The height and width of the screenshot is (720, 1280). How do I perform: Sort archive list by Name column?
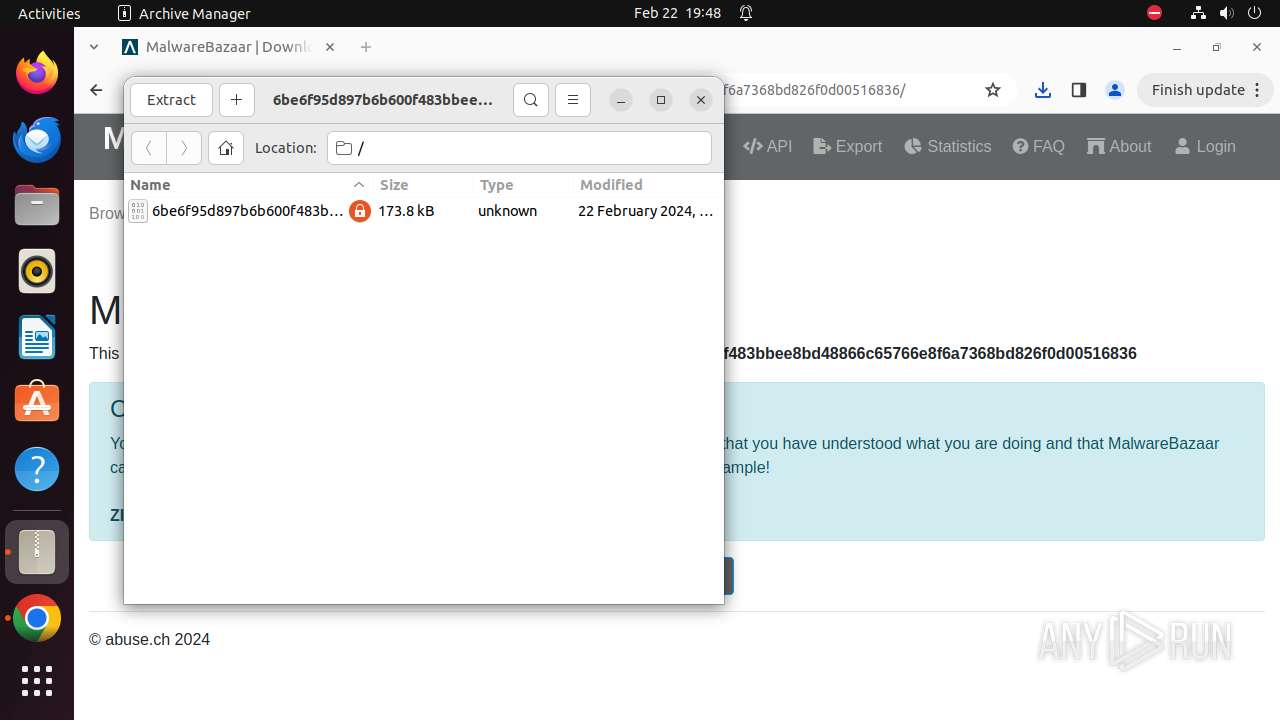tap(248, 185)
